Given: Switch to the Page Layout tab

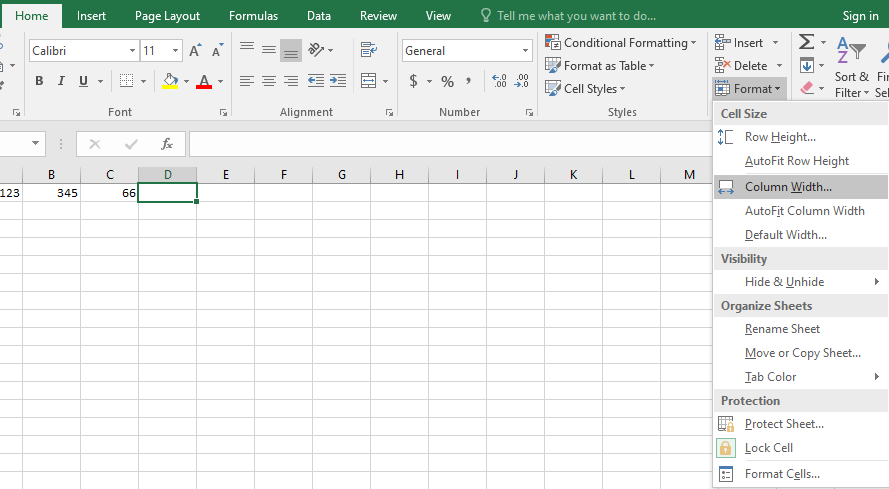Looking at the screenshot, I should 167,16.
